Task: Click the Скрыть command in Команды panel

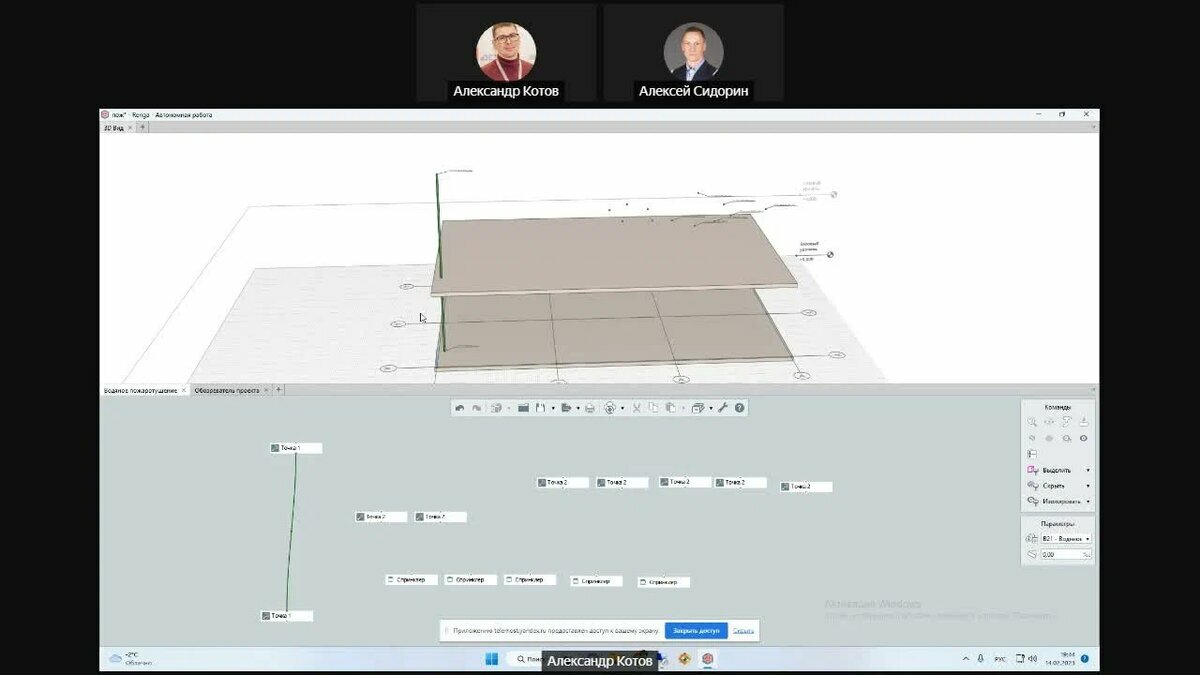Action: pyautogui.click(x=1054, y=486)
